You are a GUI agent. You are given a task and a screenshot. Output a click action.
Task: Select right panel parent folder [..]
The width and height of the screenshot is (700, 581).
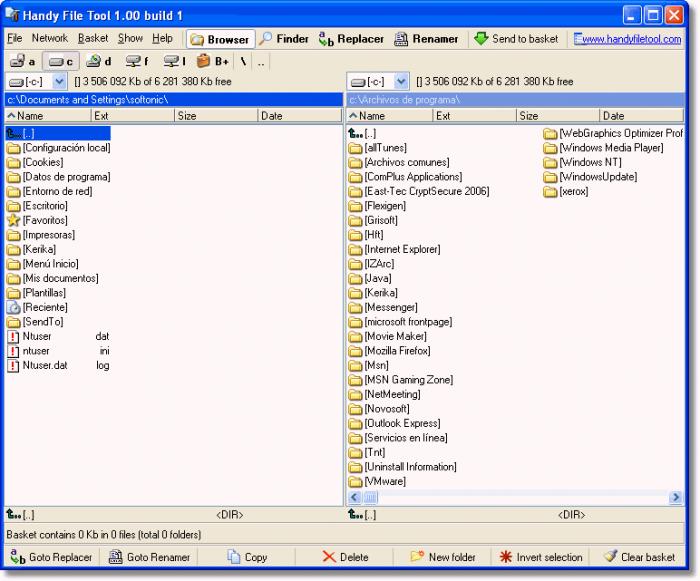(x=362, y=133)
